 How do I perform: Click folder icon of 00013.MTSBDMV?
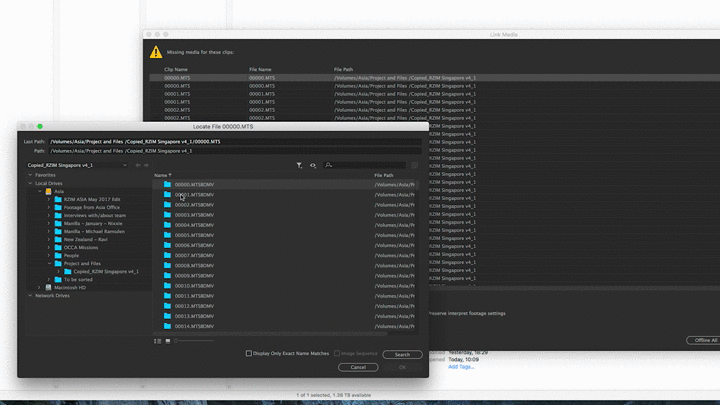167,316
